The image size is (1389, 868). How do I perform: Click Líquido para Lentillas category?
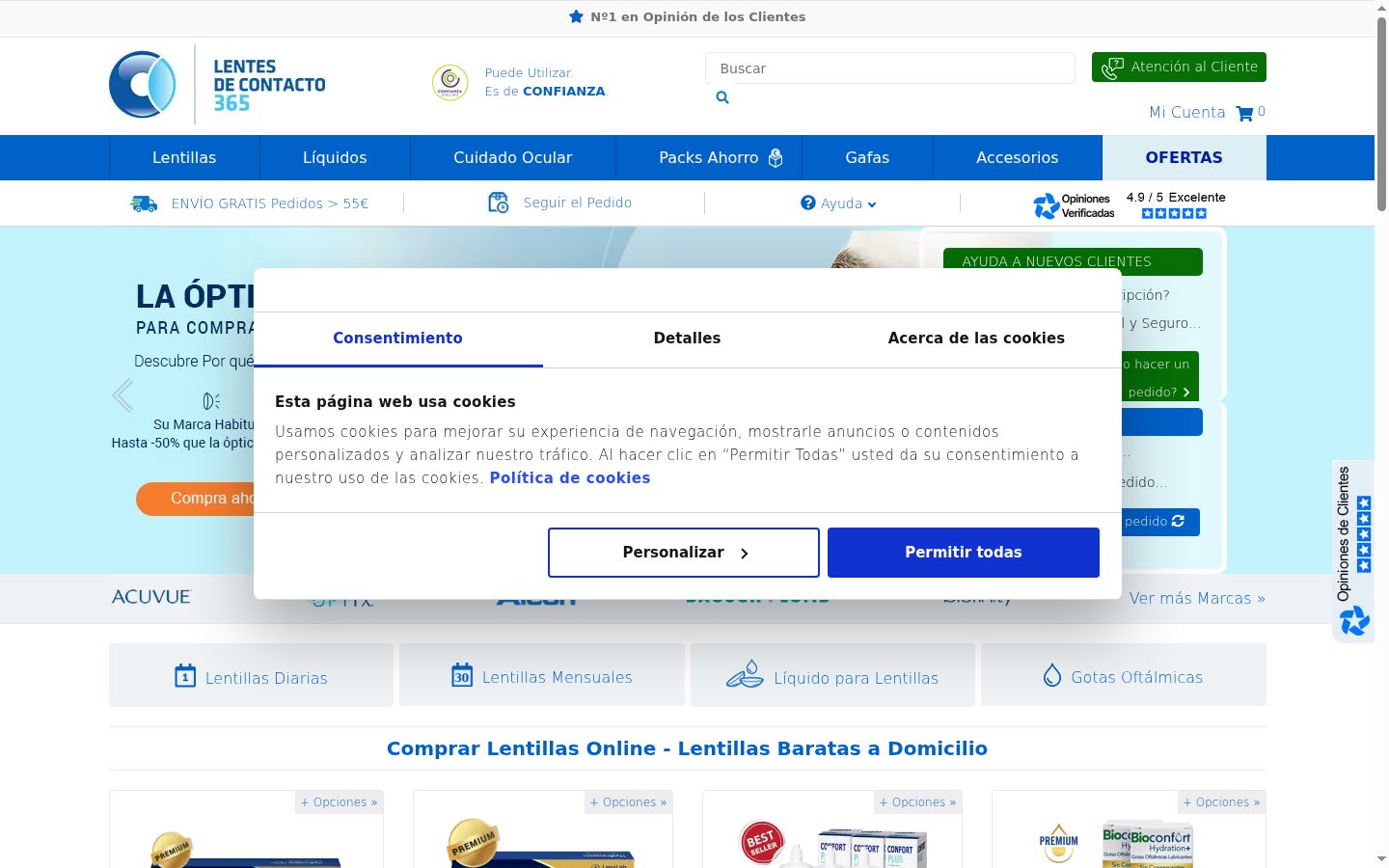tap(832, 675)
